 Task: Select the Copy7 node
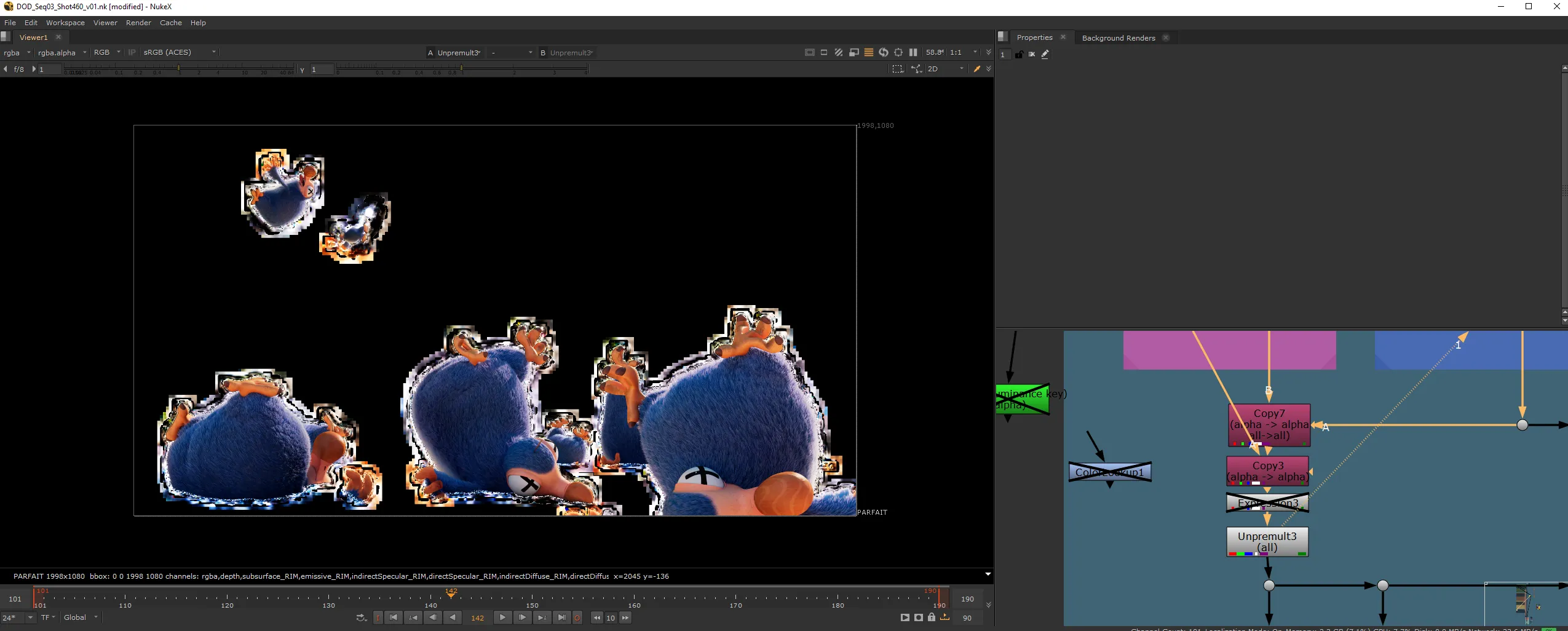1269,425
